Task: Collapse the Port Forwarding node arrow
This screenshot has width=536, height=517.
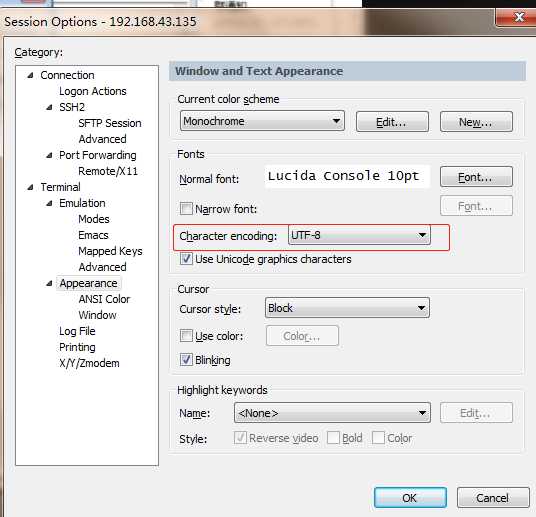Action: click(x=49, y=155)
